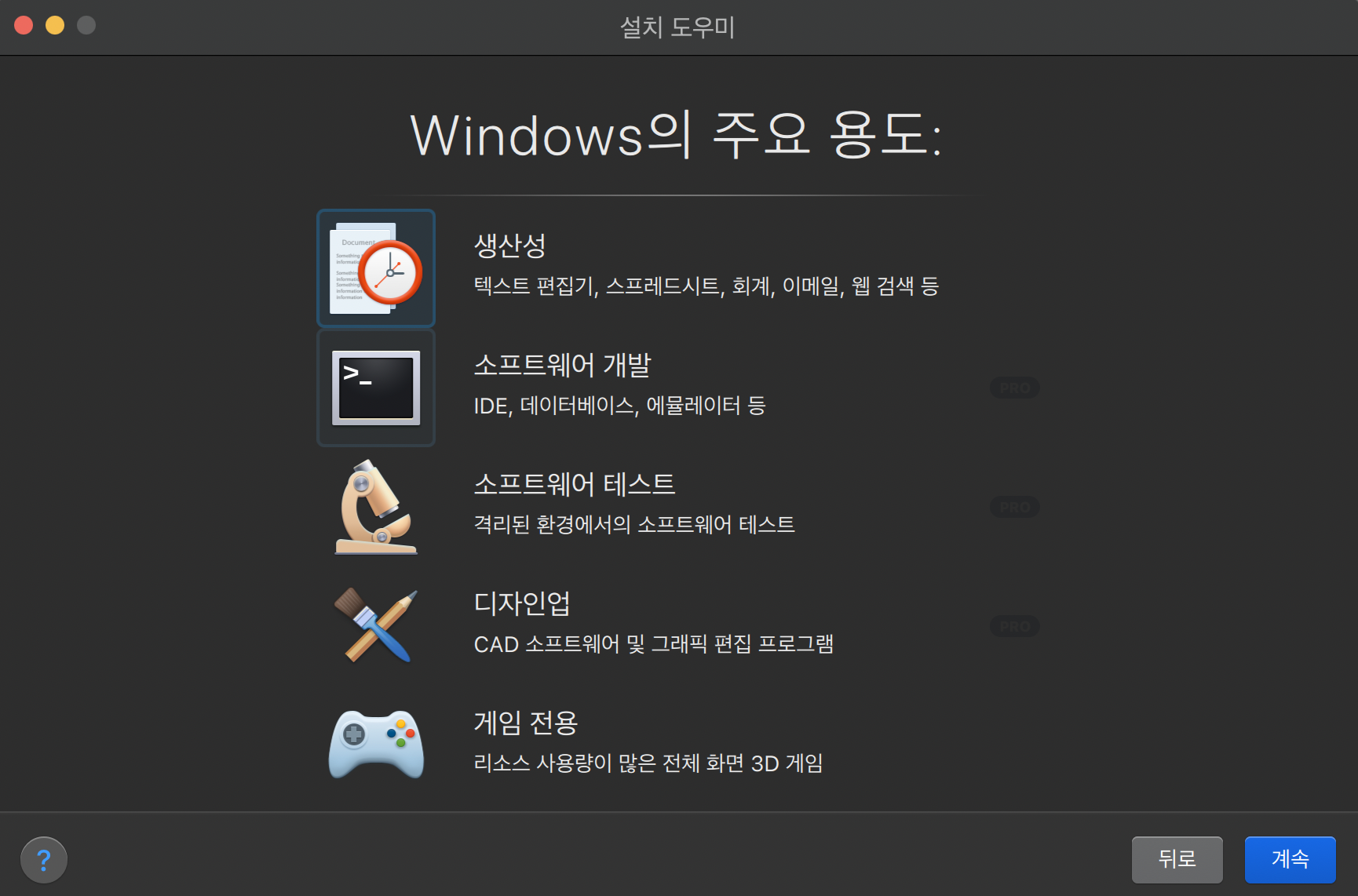The image size is (1358, 896).
Task: Click the PRO badge beside 소프트웨어 테스트
Action: point(1014,507)
